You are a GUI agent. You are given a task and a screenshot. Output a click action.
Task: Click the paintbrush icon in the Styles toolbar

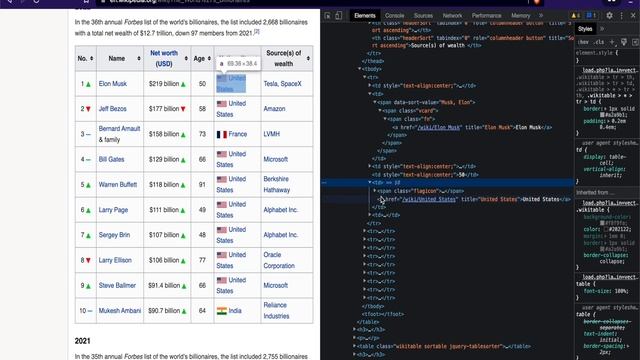pos(623,42)
